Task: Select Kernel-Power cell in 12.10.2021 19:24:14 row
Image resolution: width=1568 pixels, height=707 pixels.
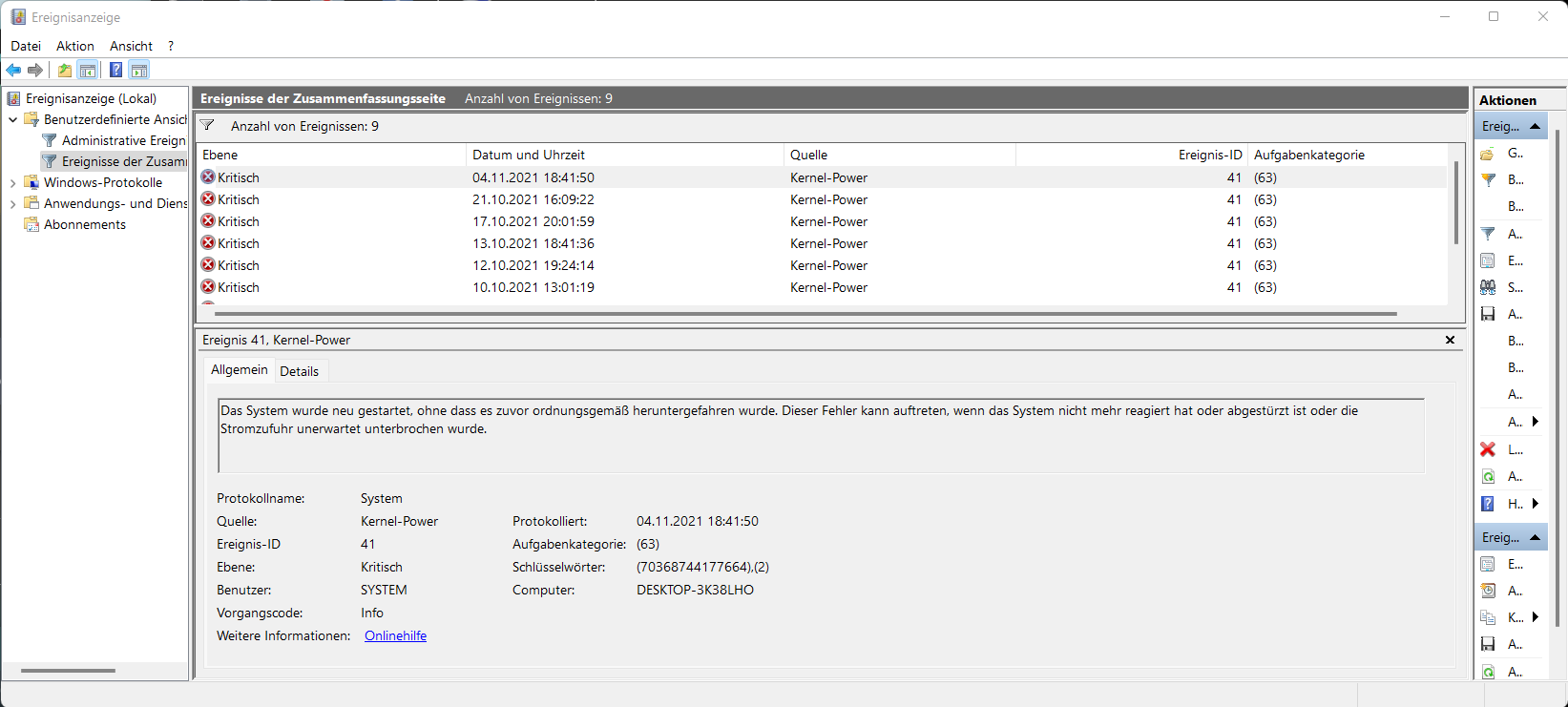Action: pyautogui.click(x=828, y=265)
